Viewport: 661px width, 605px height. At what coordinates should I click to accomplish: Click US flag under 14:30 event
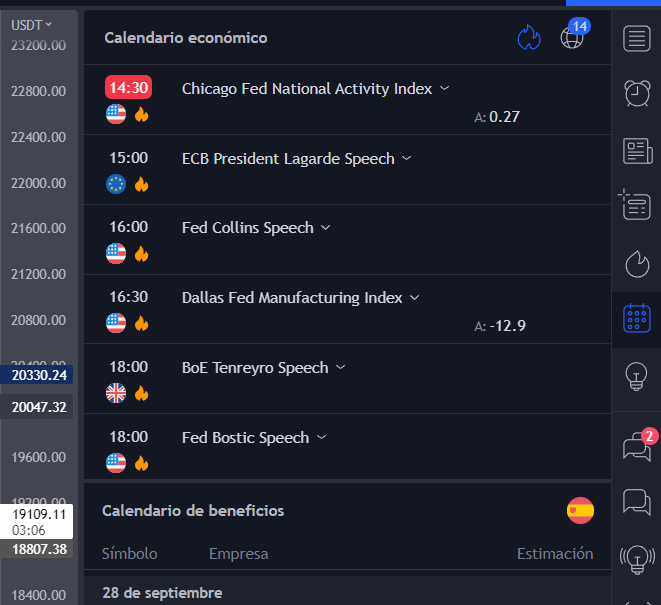click(x=116, y=114)
